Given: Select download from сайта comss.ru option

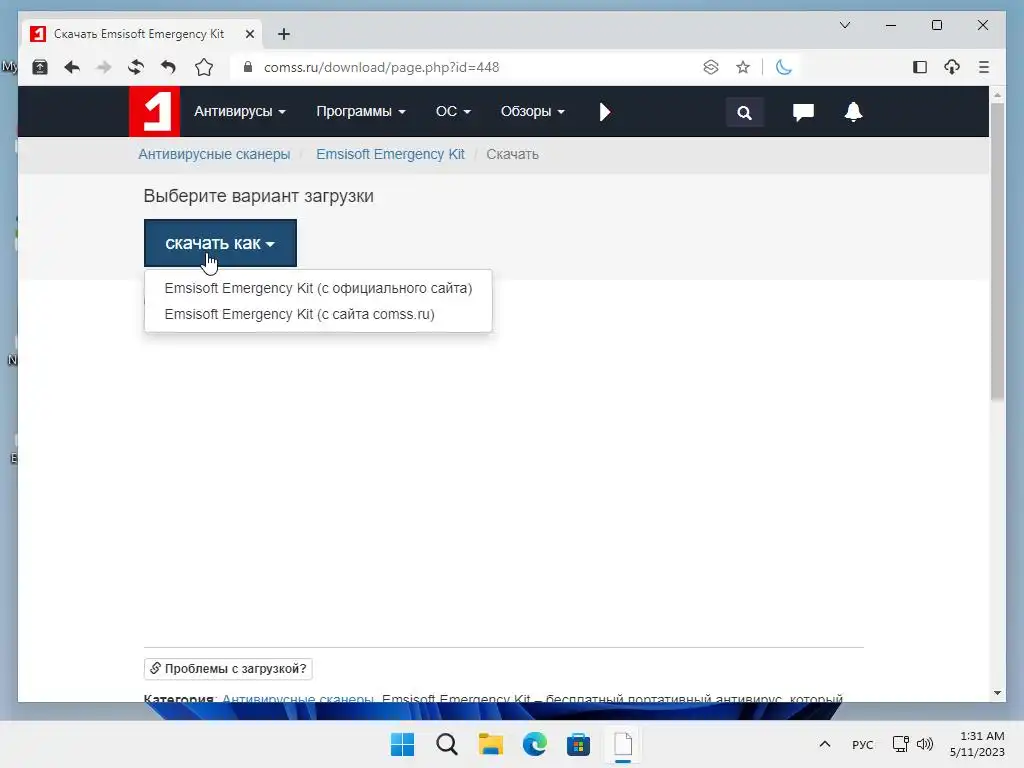Looking at the screenshot, I should pyautogui.click(x=318, y=314).
